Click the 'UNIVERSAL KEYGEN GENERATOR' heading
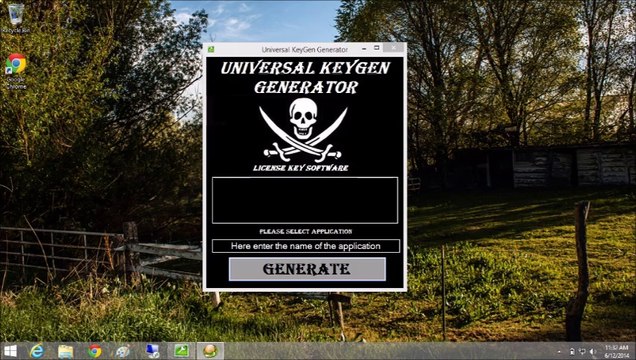 click(x=305, y=77)
